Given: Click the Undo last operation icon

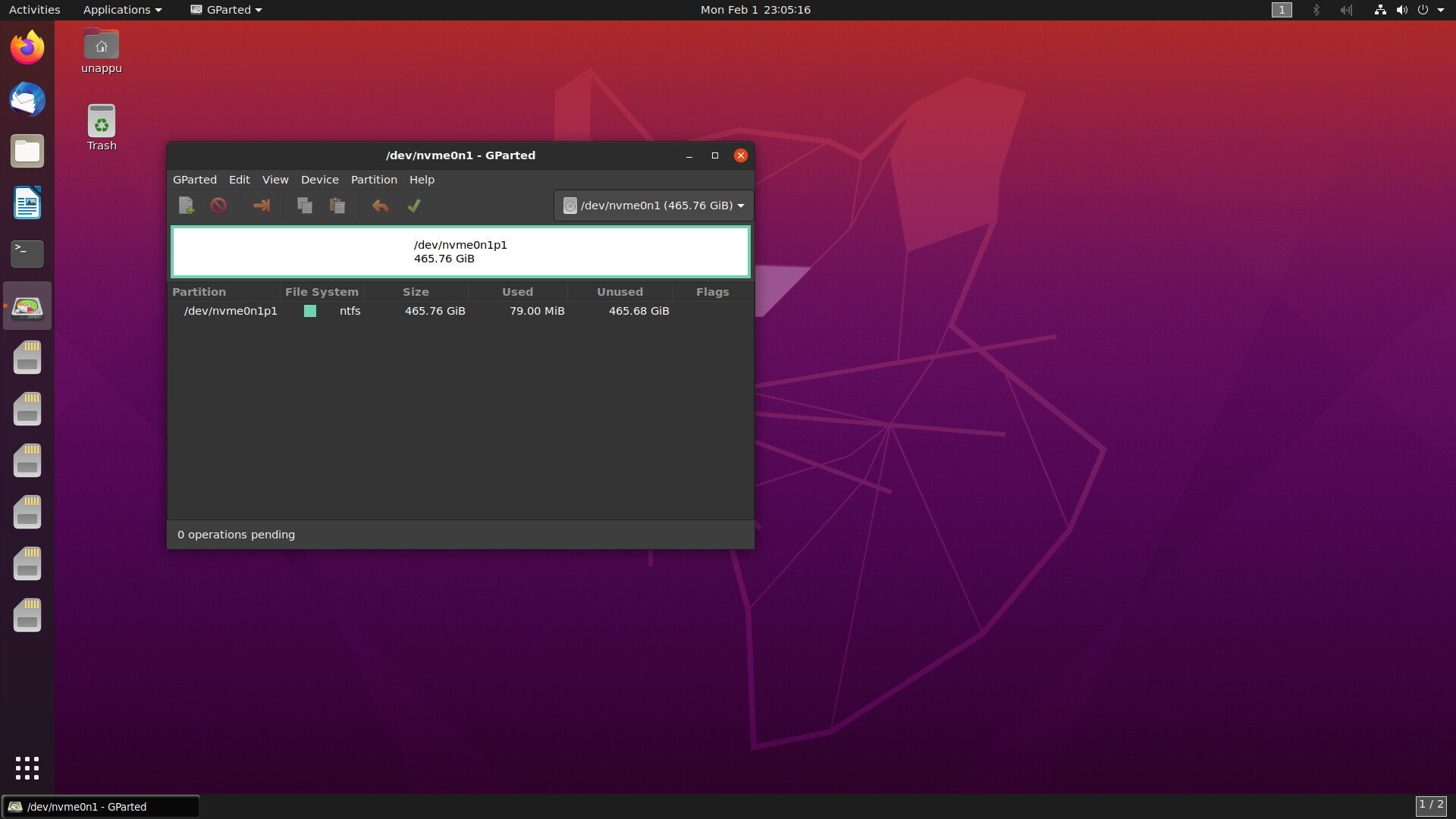Looking at the screenshot, I should (x=381, y=206).
